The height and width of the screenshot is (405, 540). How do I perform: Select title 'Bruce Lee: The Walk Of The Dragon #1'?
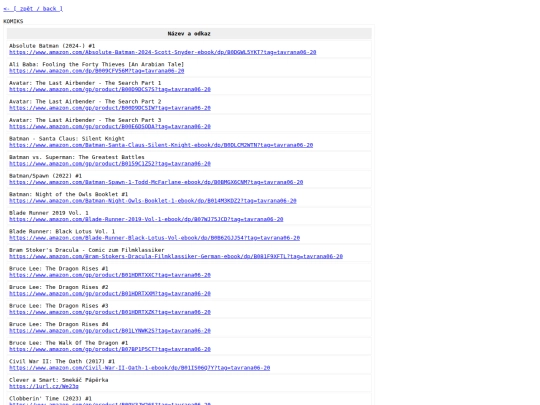pyautogui.click(x=69, y=343)
